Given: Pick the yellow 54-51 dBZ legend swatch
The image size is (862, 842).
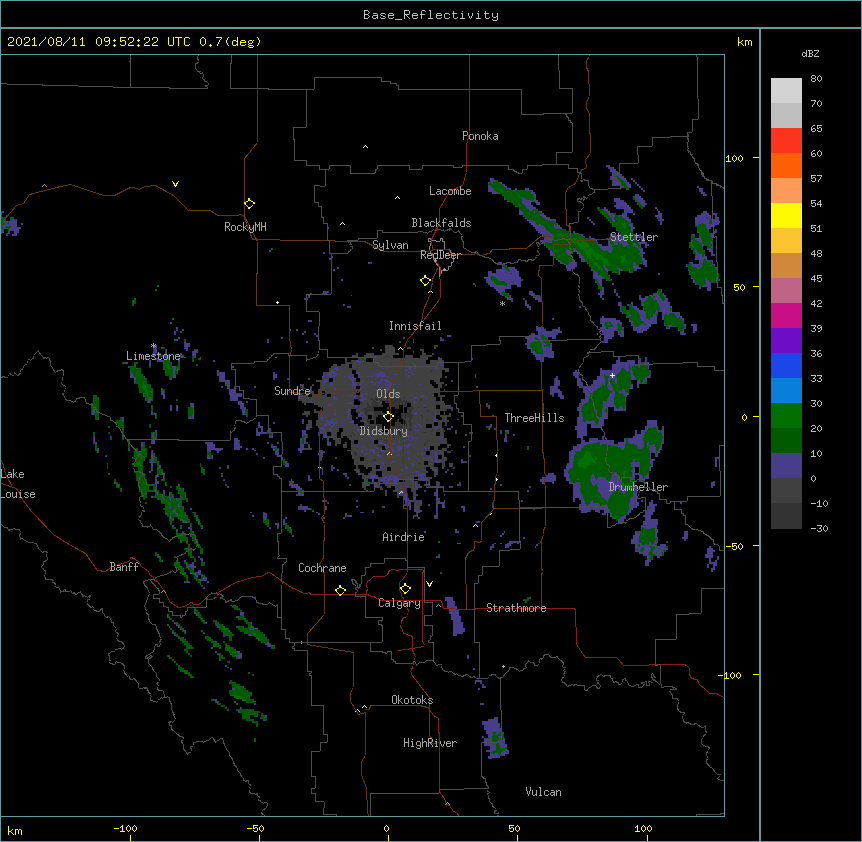Looking at the screenshot, I should point(786,215).
